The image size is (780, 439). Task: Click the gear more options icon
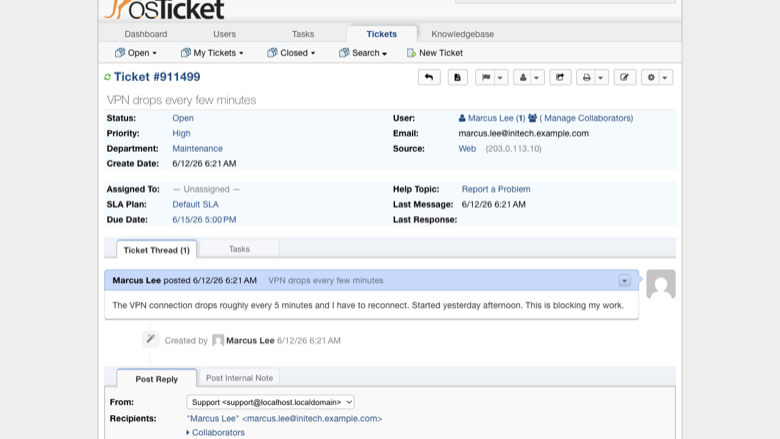(651, 78)
